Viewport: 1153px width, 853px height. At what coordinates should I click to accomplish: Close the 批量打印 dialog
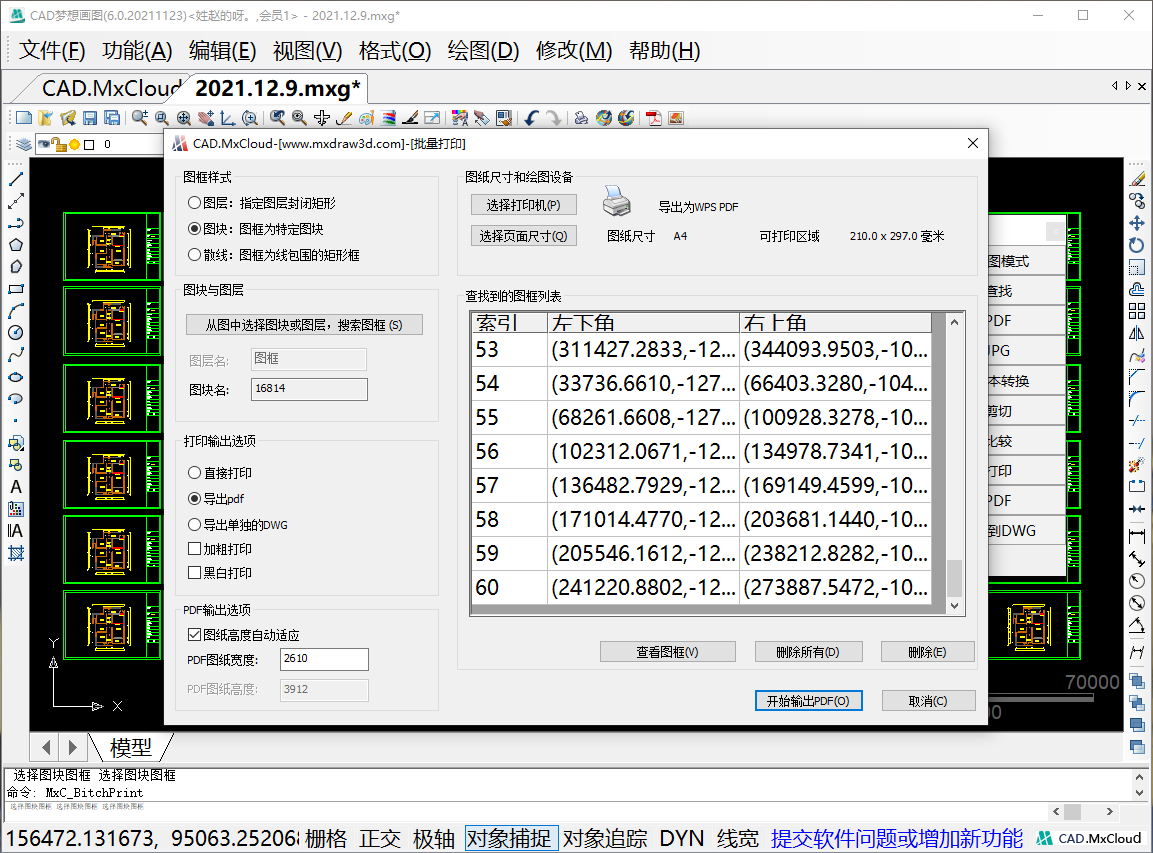tap(972, 143)
